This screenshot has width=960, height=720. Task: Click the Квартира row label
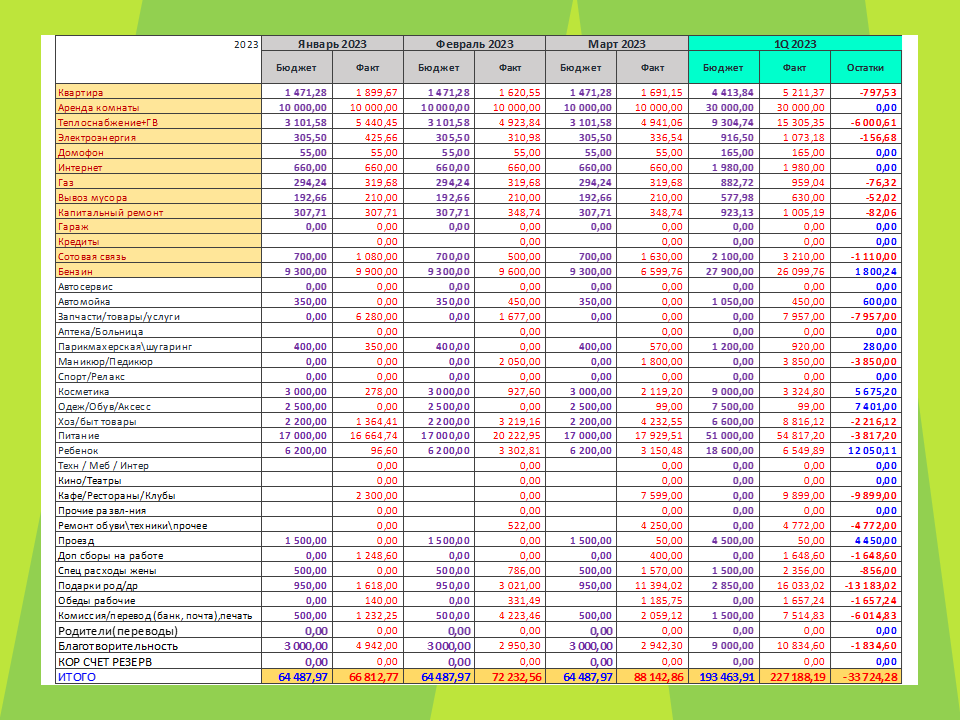[x=82, y=92]
